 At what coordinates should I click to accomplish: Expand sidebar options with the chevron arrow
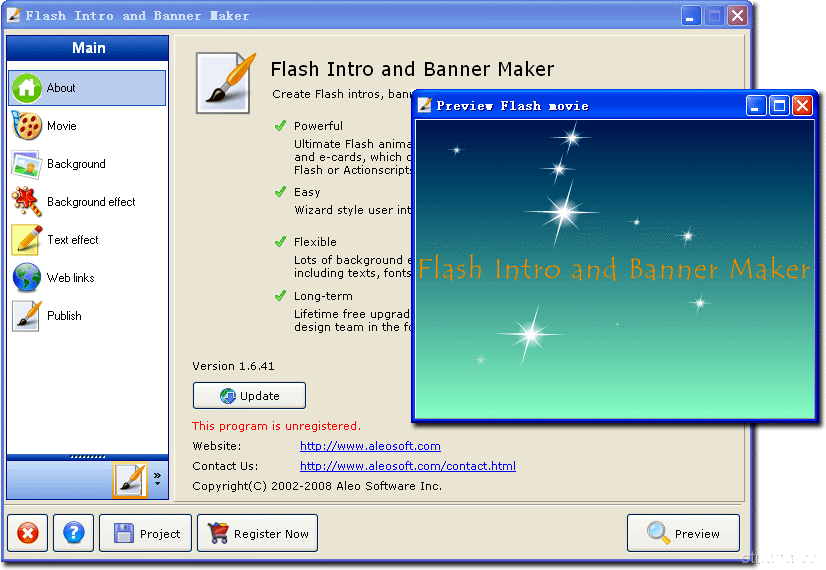(x=157, y=479)
